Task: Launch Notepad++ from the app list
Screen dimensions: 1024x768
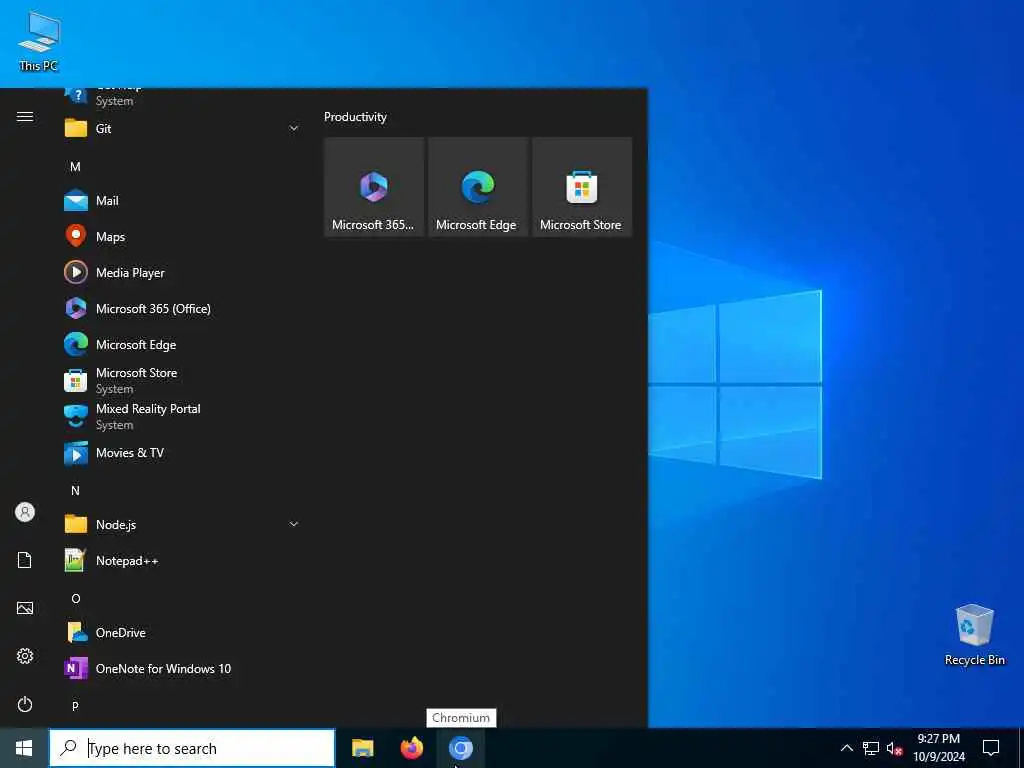Action: tap(182, 560)
